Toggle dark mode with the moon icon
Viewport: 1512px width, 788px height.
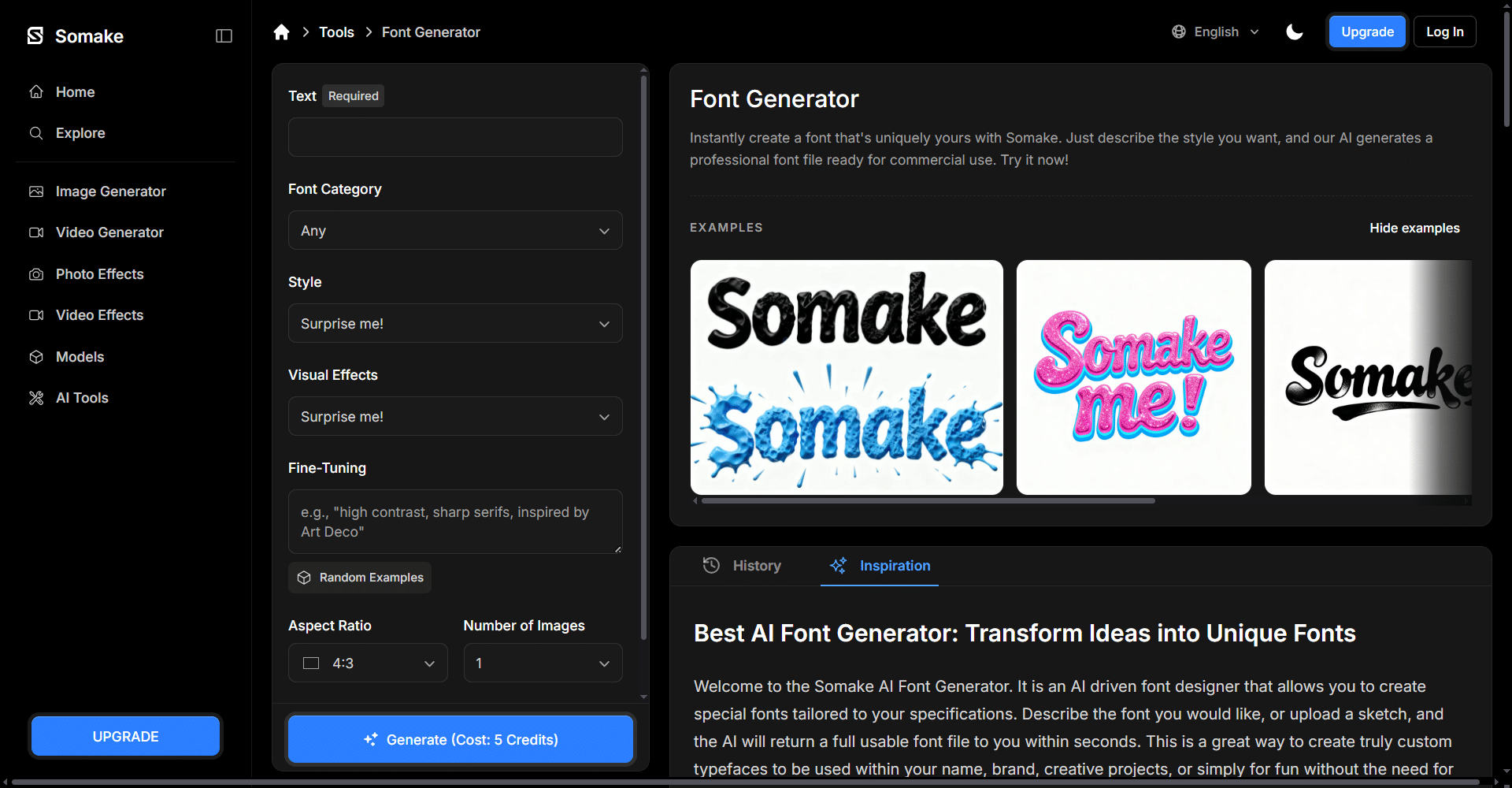point(1294,32)
